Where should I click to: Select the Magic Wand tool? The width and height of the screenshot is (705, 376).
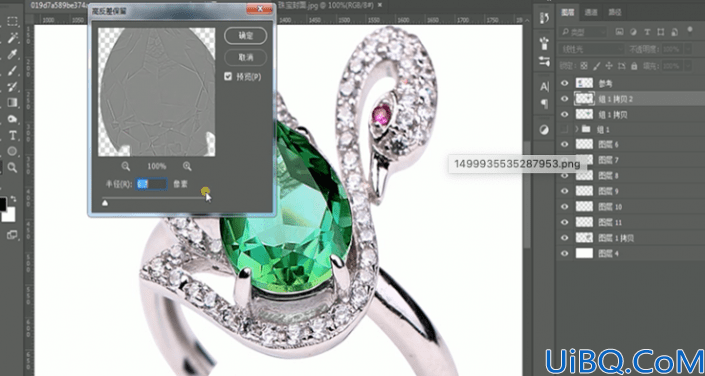(12, 38)
